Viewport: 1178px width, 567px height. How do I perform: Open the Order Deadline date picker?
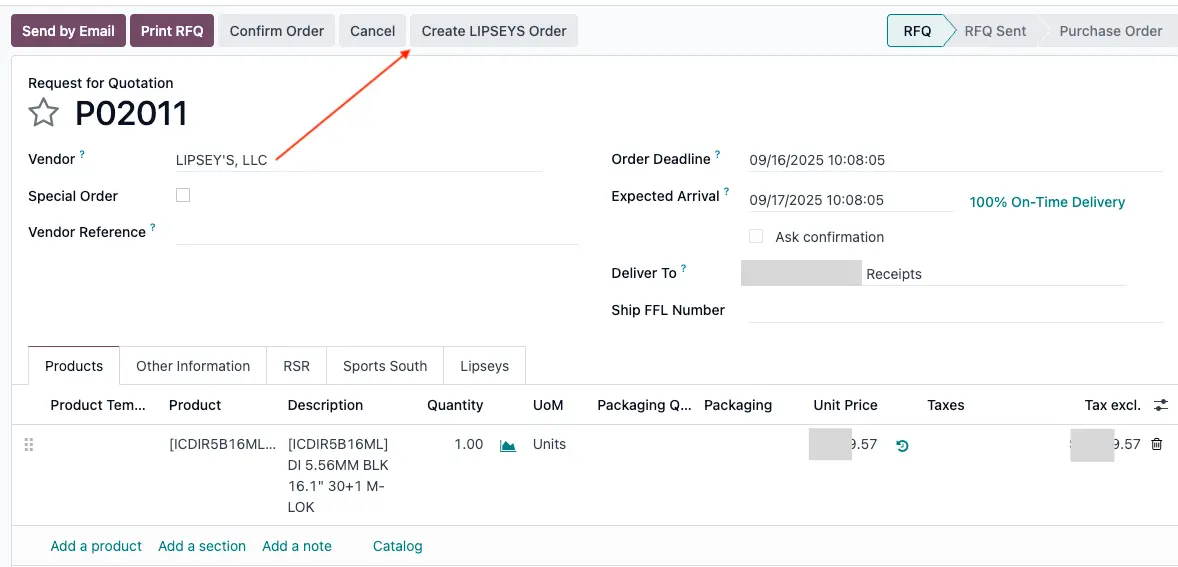pos(953,160)
